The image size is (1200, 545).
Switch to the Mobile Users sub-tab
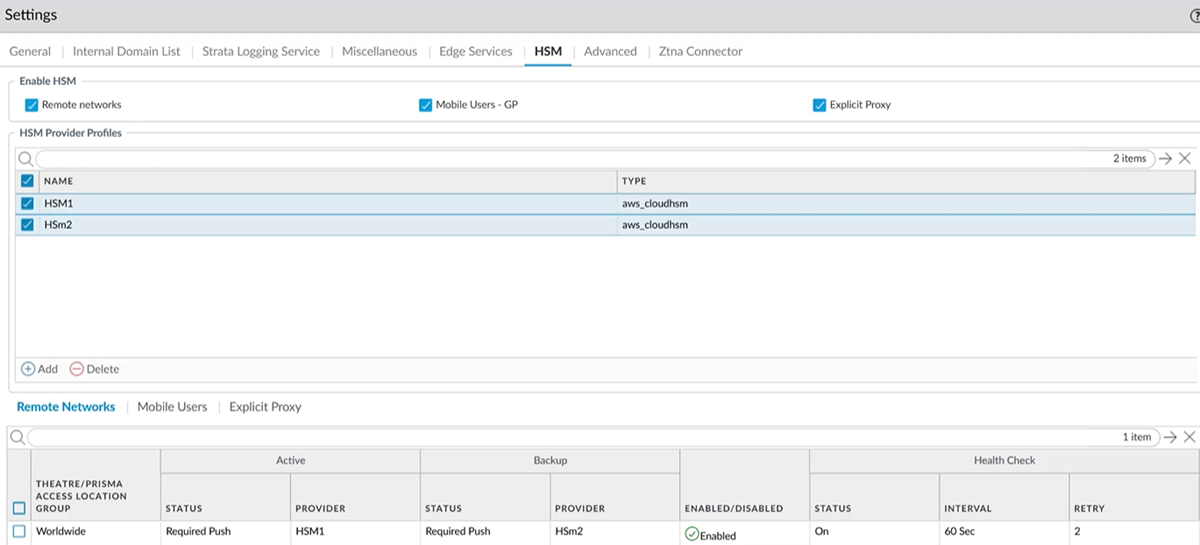[x=172, y=407]
